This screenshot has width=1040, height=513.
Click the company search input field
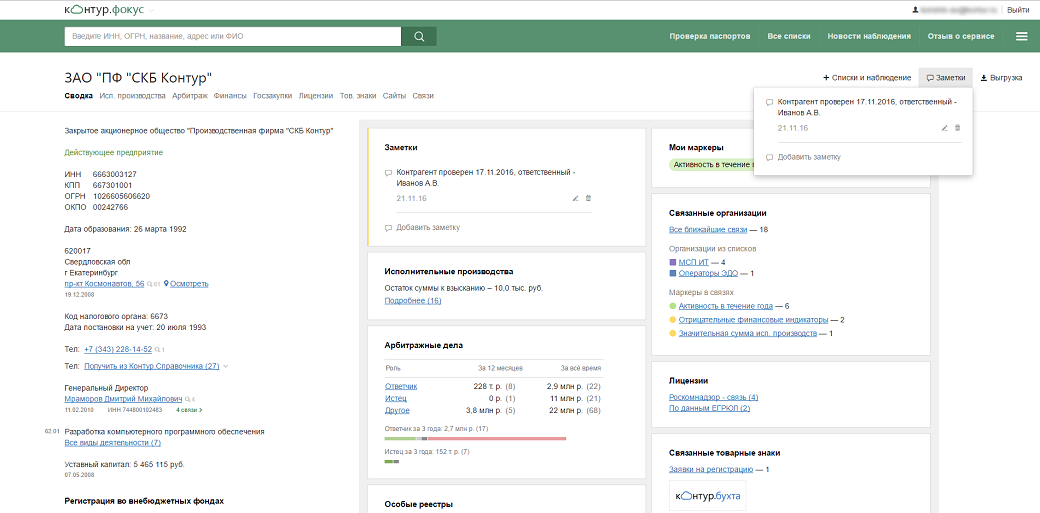tap(232, 37)
